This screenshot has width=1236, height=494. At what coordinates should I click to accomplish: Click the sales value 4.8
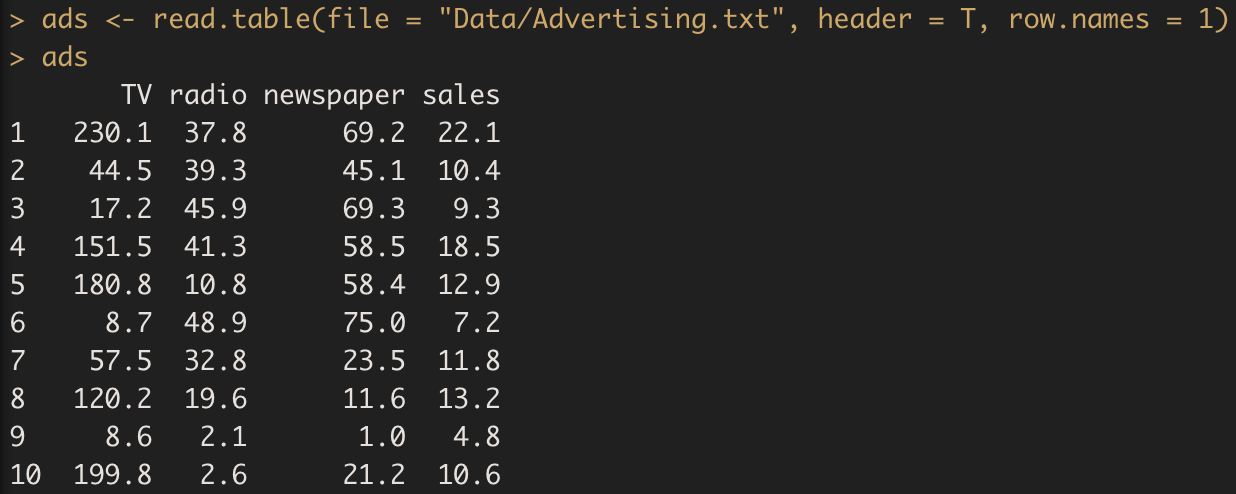point(477,436)
